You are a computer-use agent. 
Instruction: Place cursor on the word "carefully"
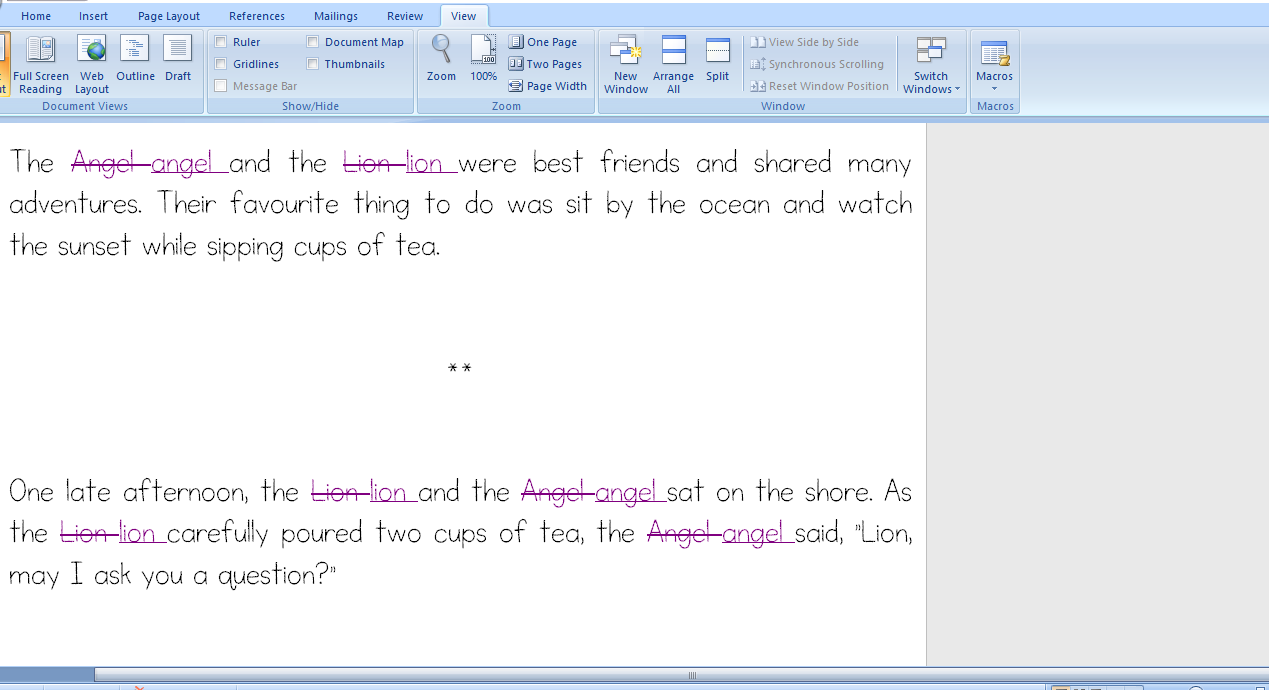[x=218, y=535]
